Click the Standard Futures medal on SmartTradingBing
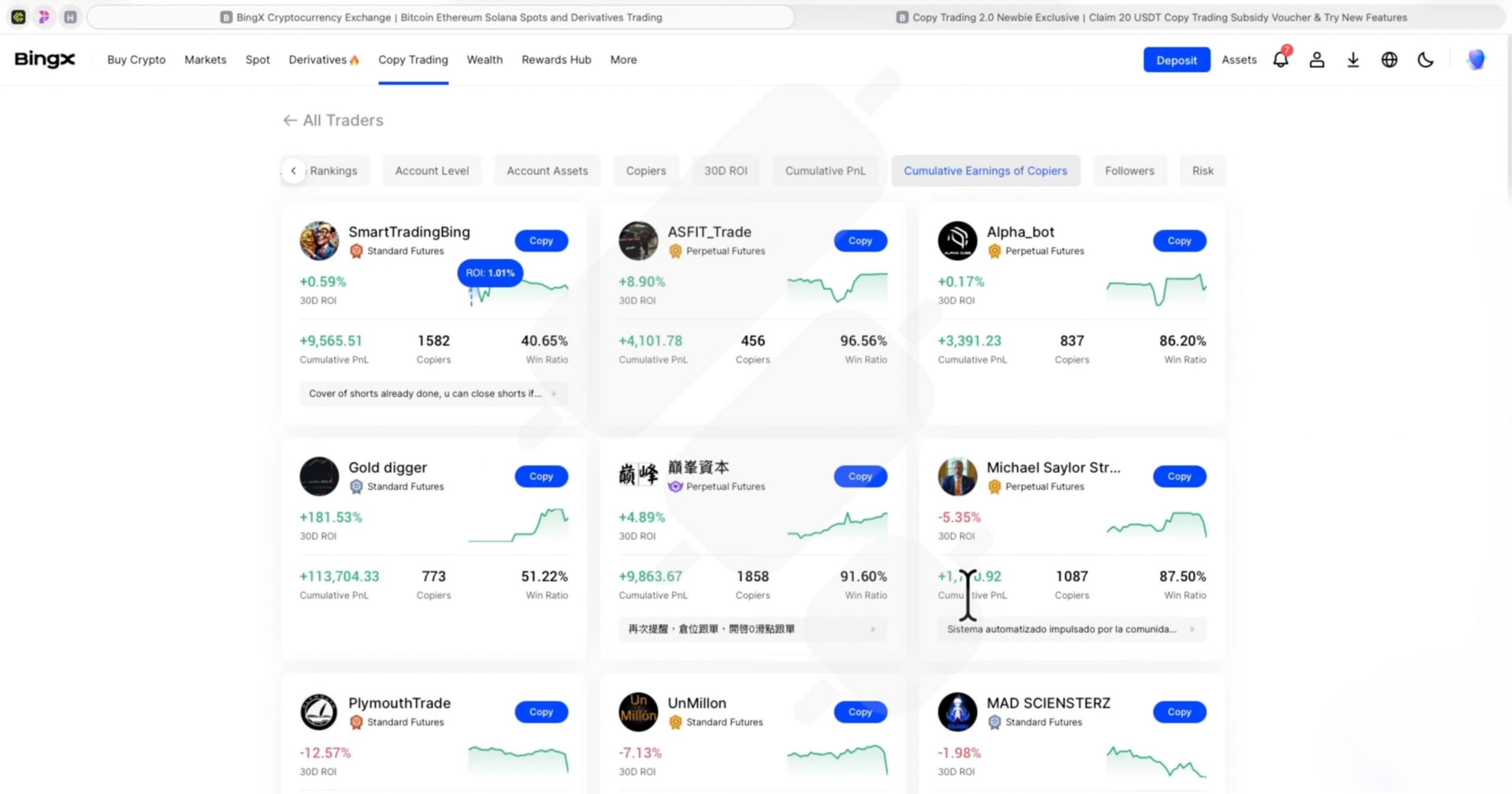 (357, 250)
